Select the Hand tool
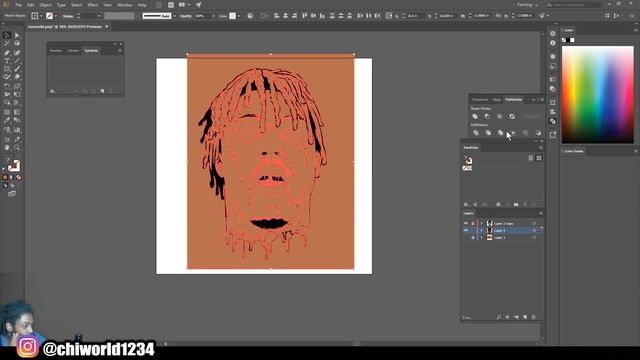Screen dimensions: 640x360 (7, 147)
